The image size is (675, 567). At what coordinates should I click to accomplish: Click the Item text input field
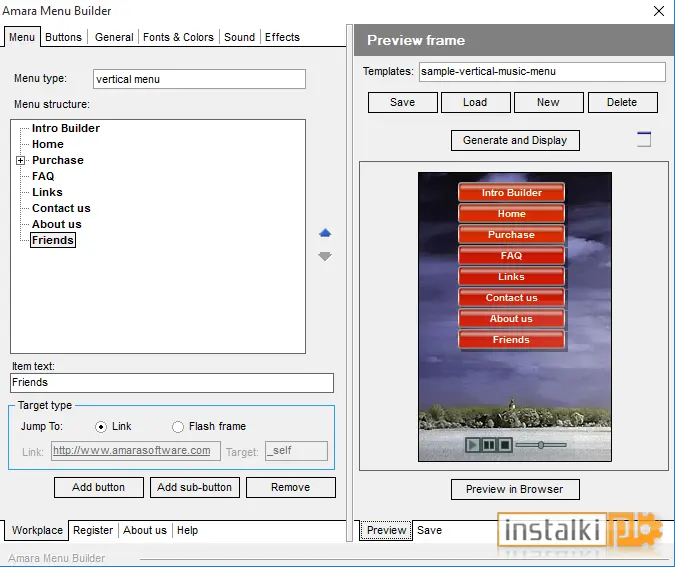(172, 383)
